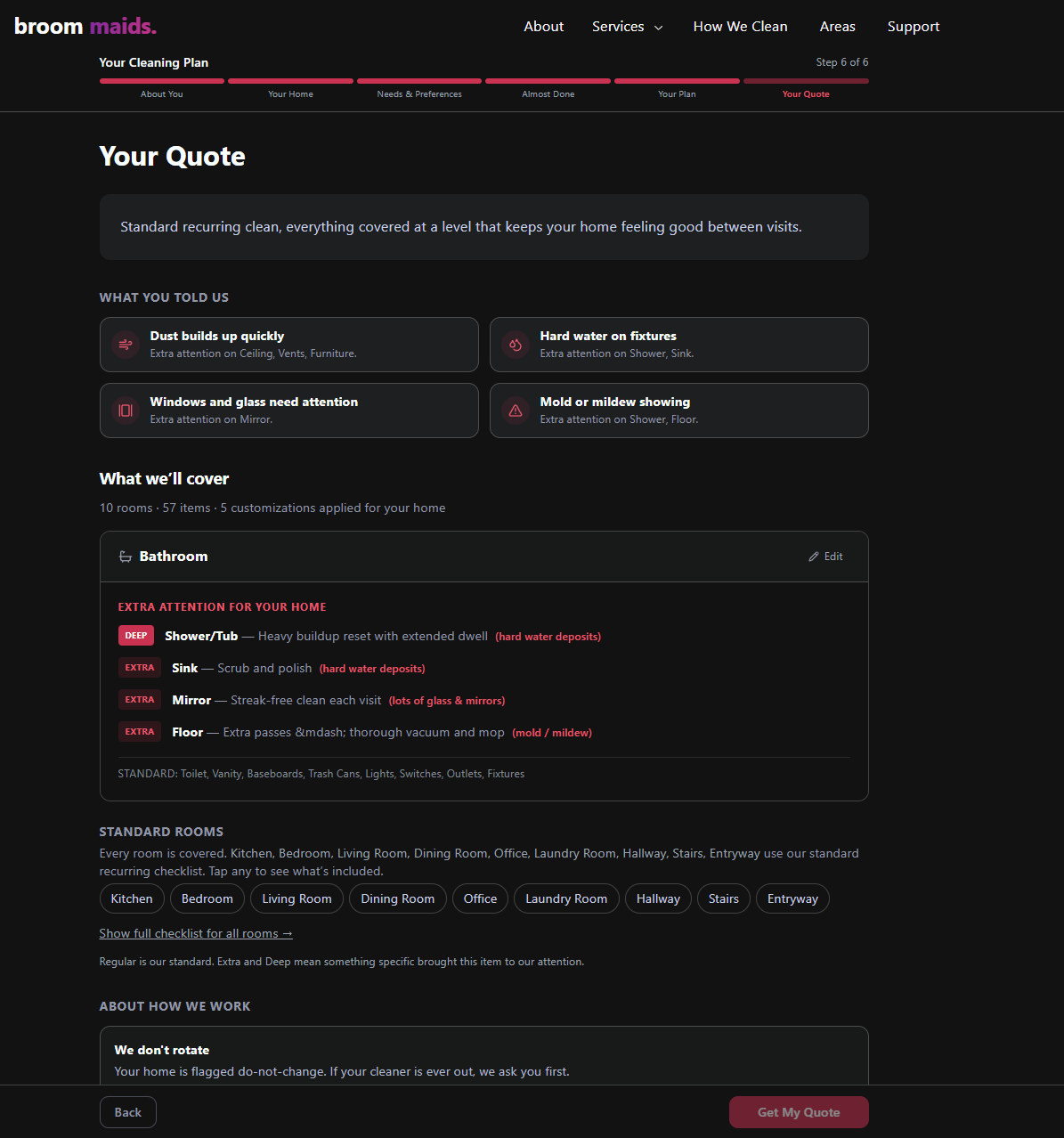Click the Your Plan progress bar segment
The width and height of the screenshot is (1064, 1138).
click(x=677, y=81)
